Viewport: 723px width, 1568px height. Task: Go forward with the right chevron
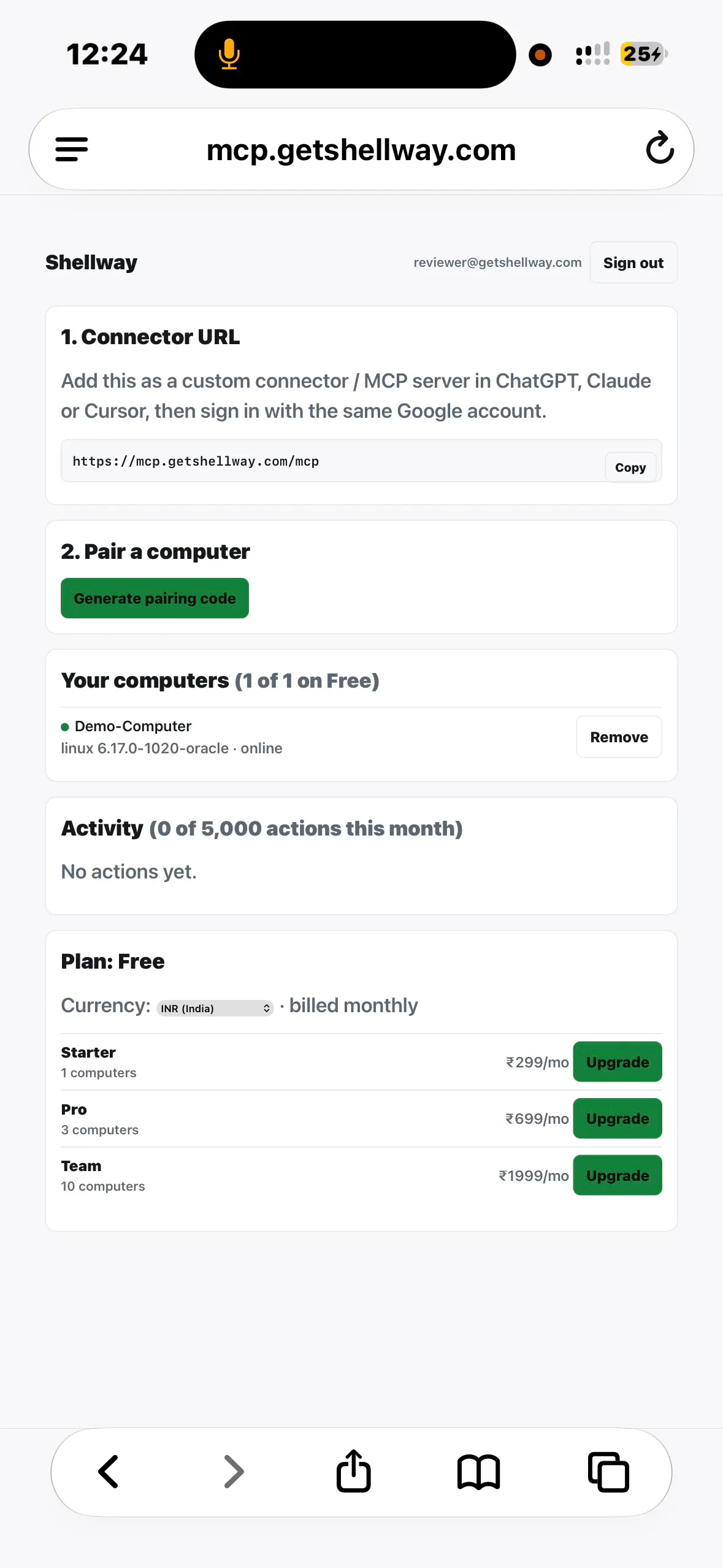[234, 1471]
